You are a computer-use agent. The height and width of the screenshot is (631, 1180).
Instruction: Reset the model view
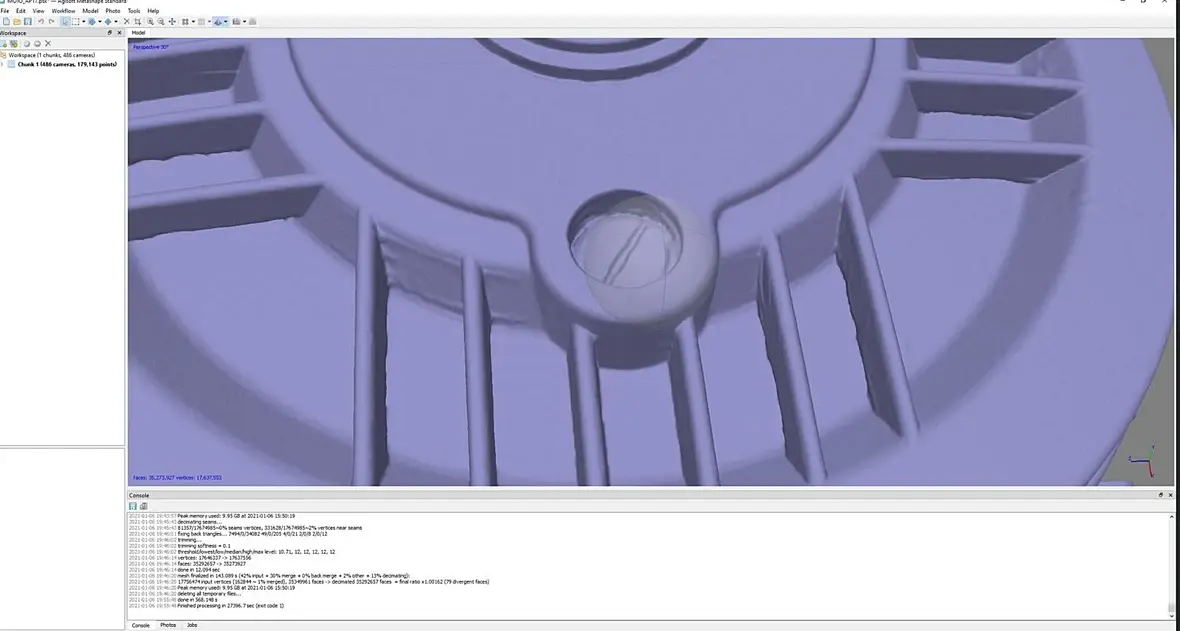pyautogui.click(x=172, y=22)
